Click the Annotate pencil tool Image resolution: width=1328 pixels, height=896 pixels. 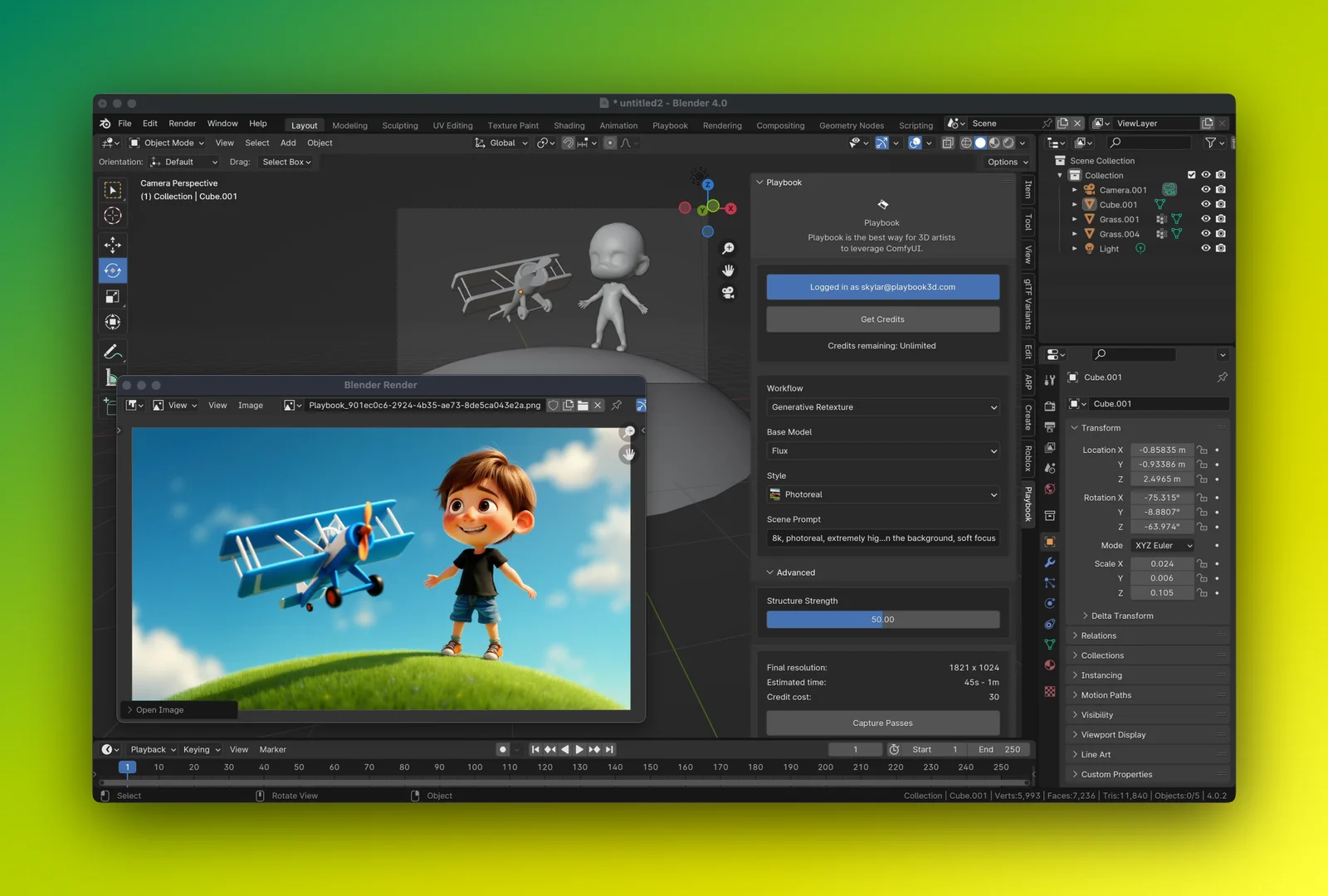click(113, 352)
